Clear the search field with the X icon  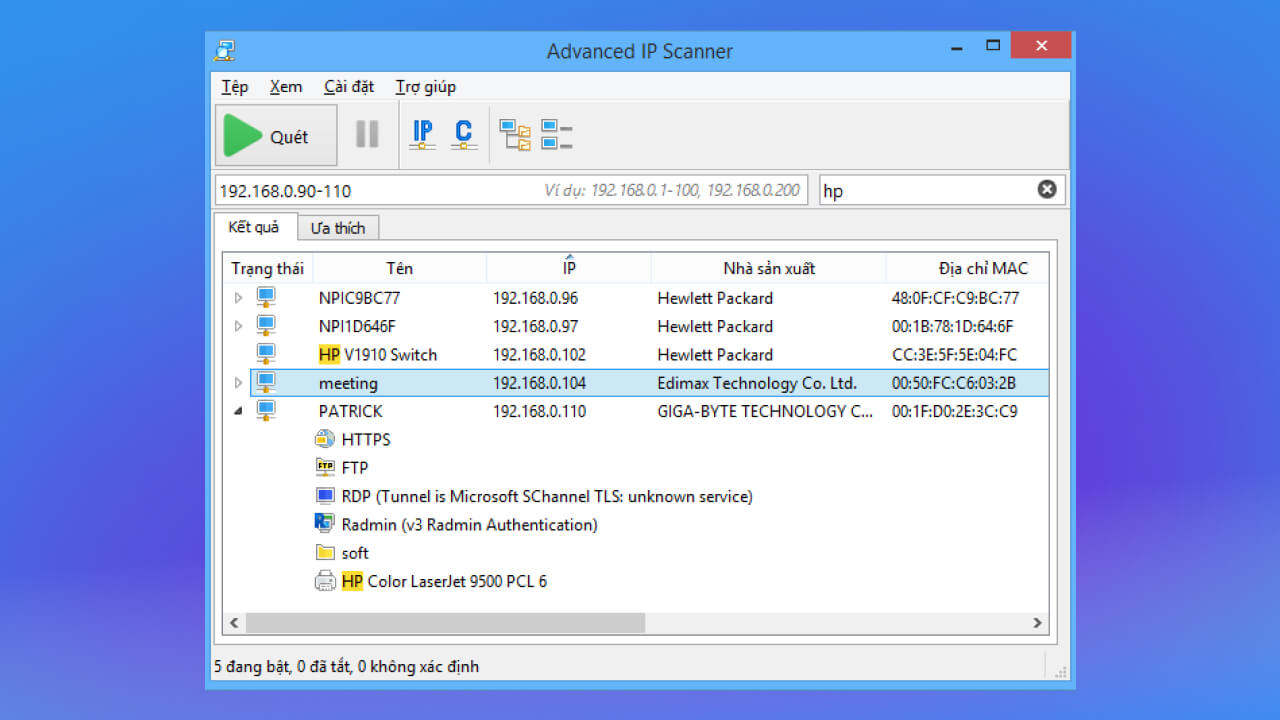tap(1047, 189)
